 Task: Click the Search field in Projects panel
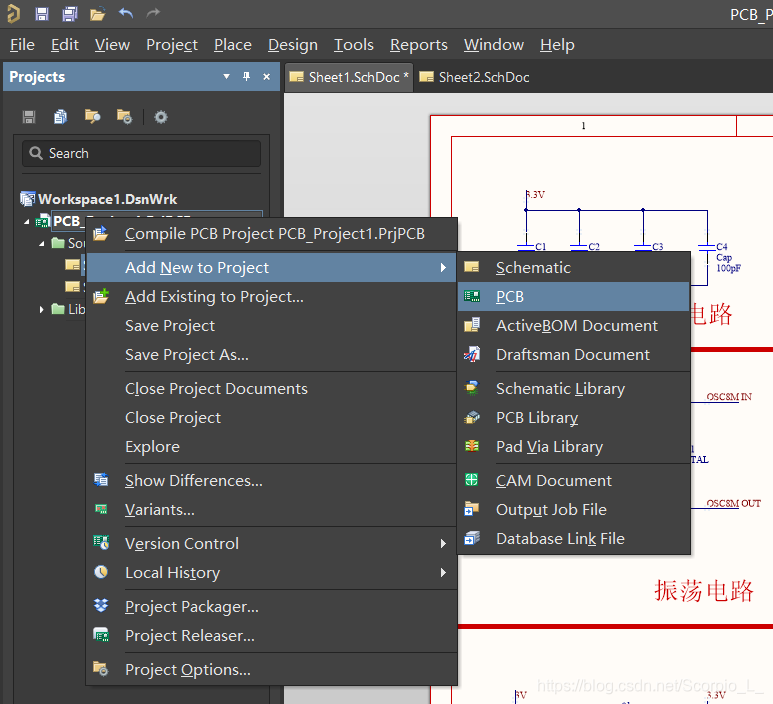pyautogui.click(x=141, y=153)
